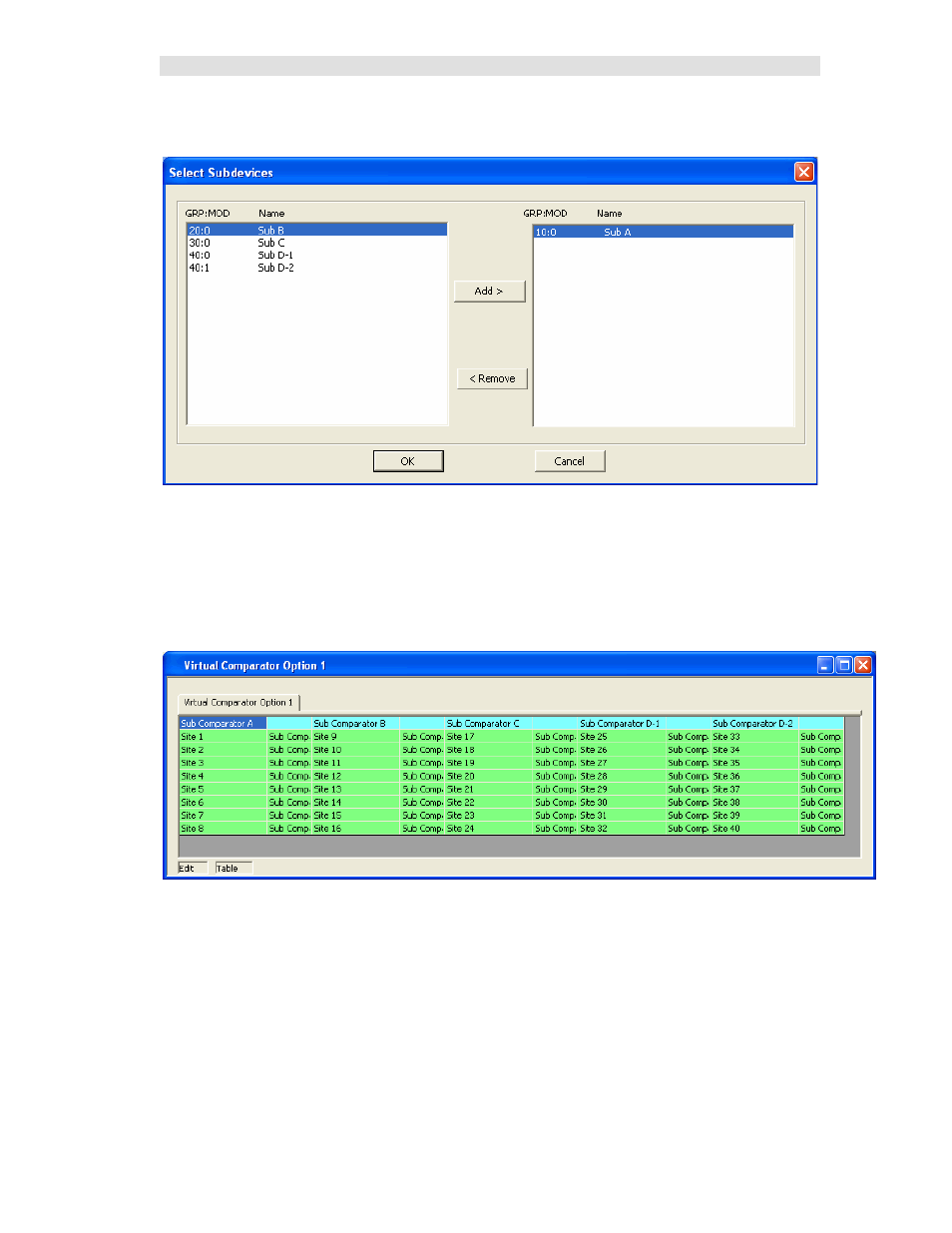Select the Site 4 cell
Image resolution: width=952 pixels, height=1233 pixels.
click(x=223, y=776)
